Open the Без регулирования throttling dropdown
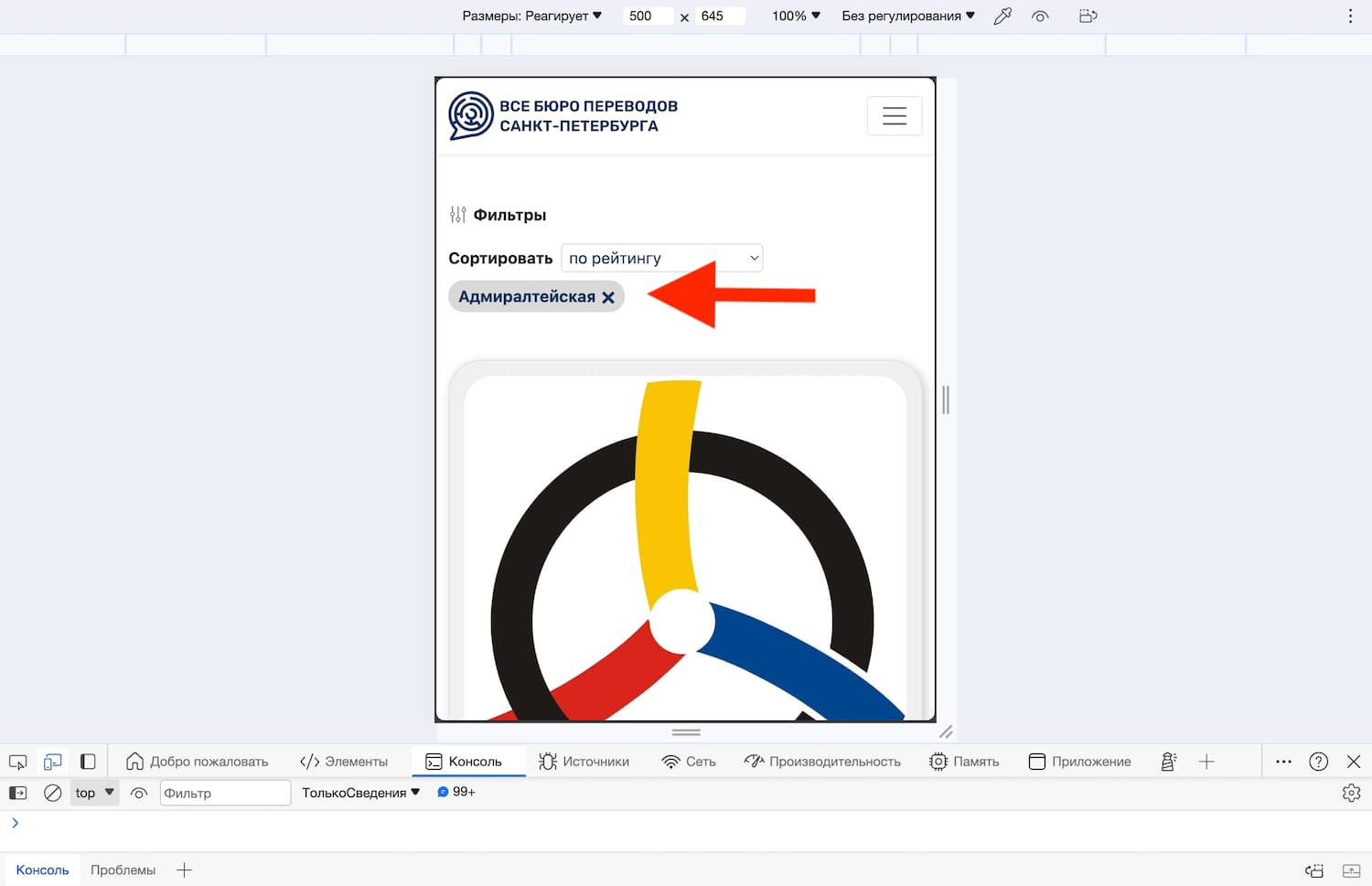The height and width of the screenshot is (886, 1372). point(908,16)
